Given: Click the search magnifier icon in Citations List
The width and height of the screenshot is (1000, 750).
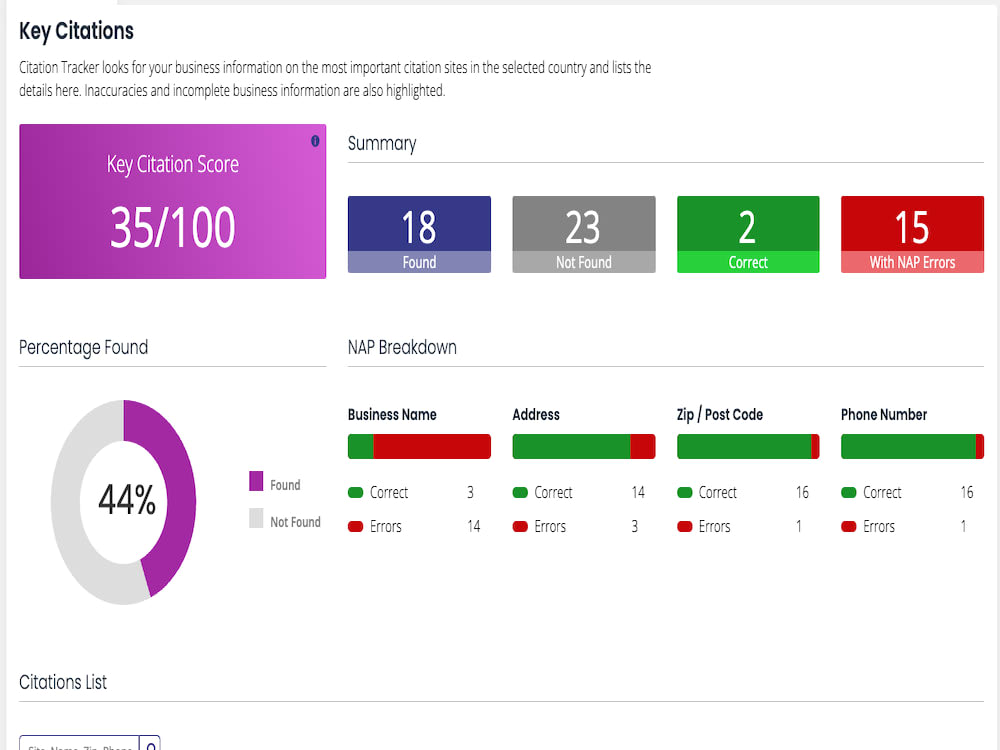Looking at the screenshot, I should coord(151,744).
